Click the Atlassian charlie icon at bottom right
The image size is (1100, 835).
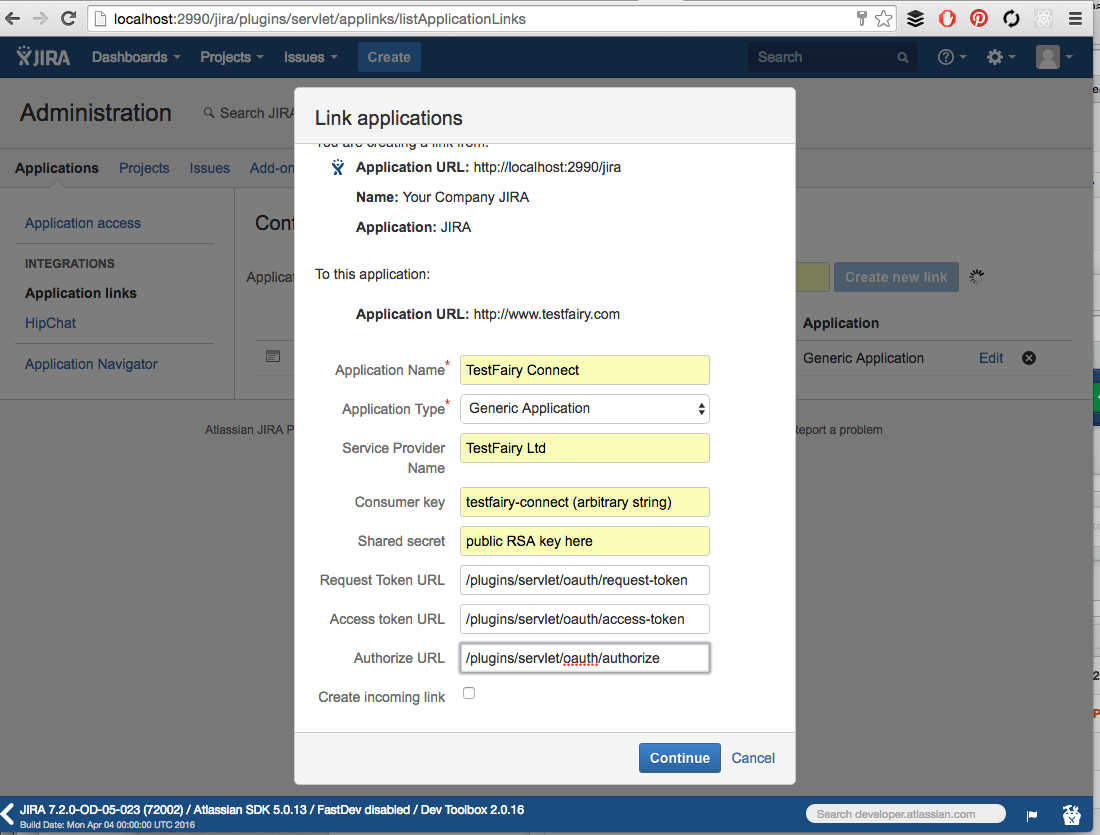[1071, 813]
